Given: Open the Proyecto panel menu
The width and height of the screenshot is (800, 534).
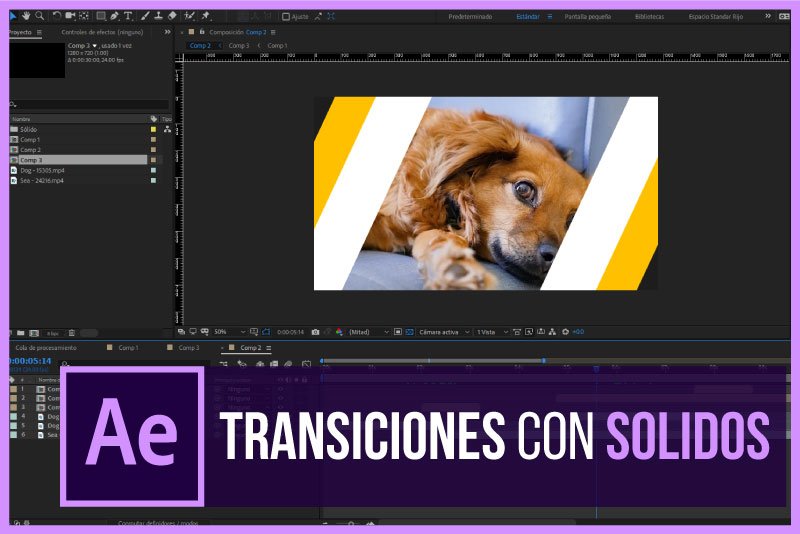Looking at the screenshot, I should pyautogui.click(x=39, y=32).
